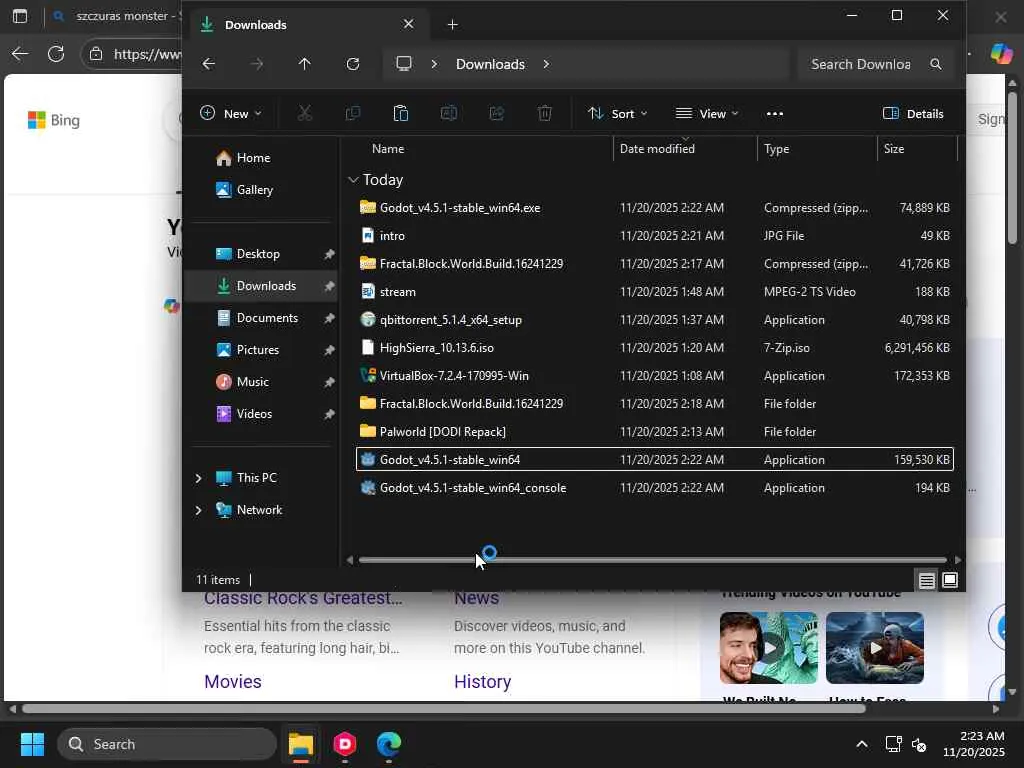Screen dimensions: 1024x768
Task: Click the Cut scissors icon
Action: pyautogui.click(x=305, y=113)
